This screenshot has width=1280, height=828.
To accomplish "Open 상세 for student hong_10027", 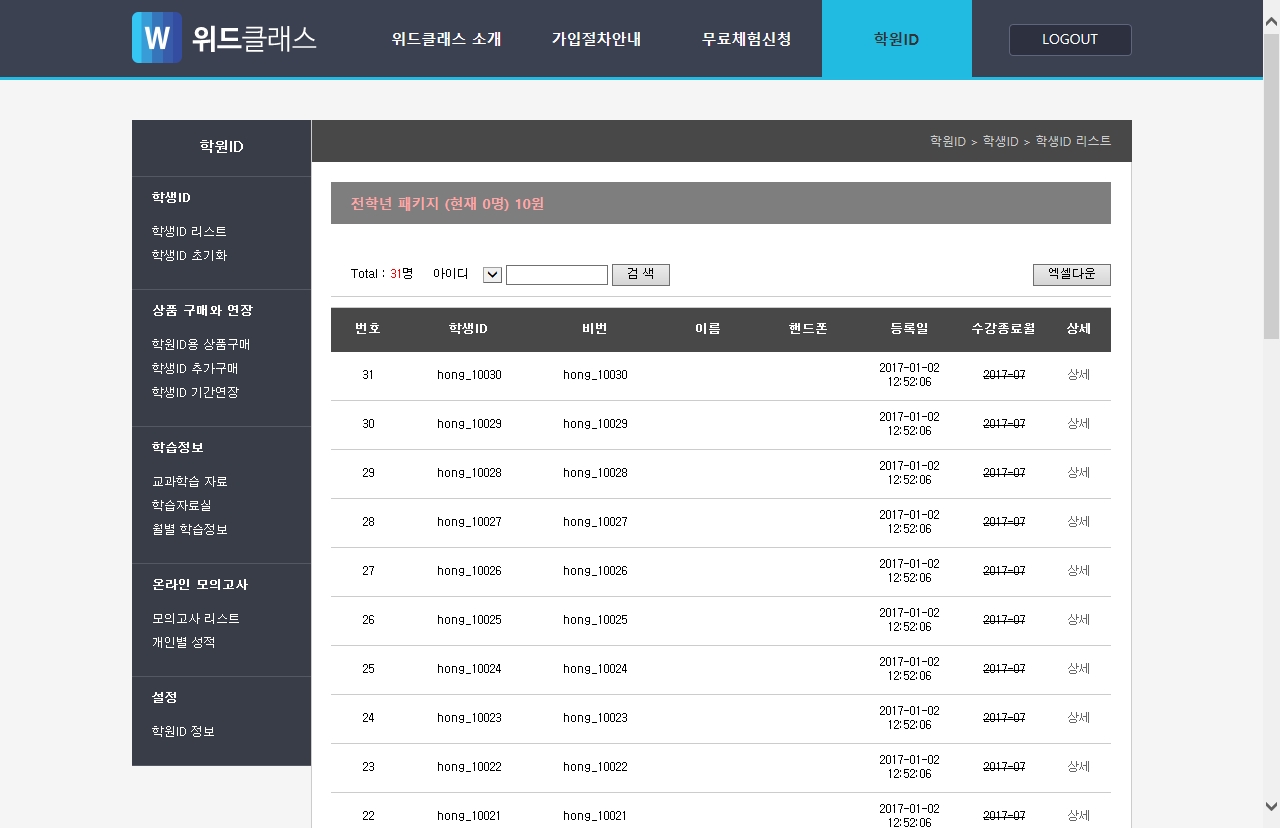I will click(1078, 522).
